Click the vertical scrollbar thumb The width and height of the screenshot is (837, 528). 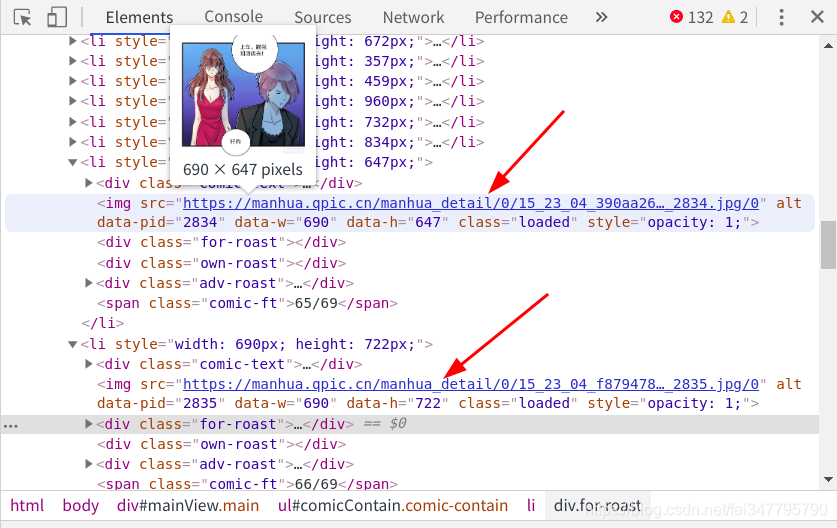828,245
